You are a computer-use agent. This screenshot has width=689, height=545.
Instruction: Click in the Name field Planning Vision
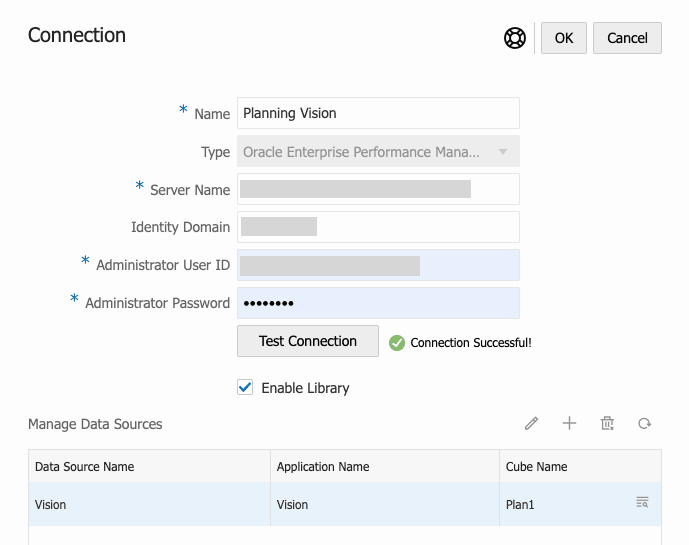point(378,113)
